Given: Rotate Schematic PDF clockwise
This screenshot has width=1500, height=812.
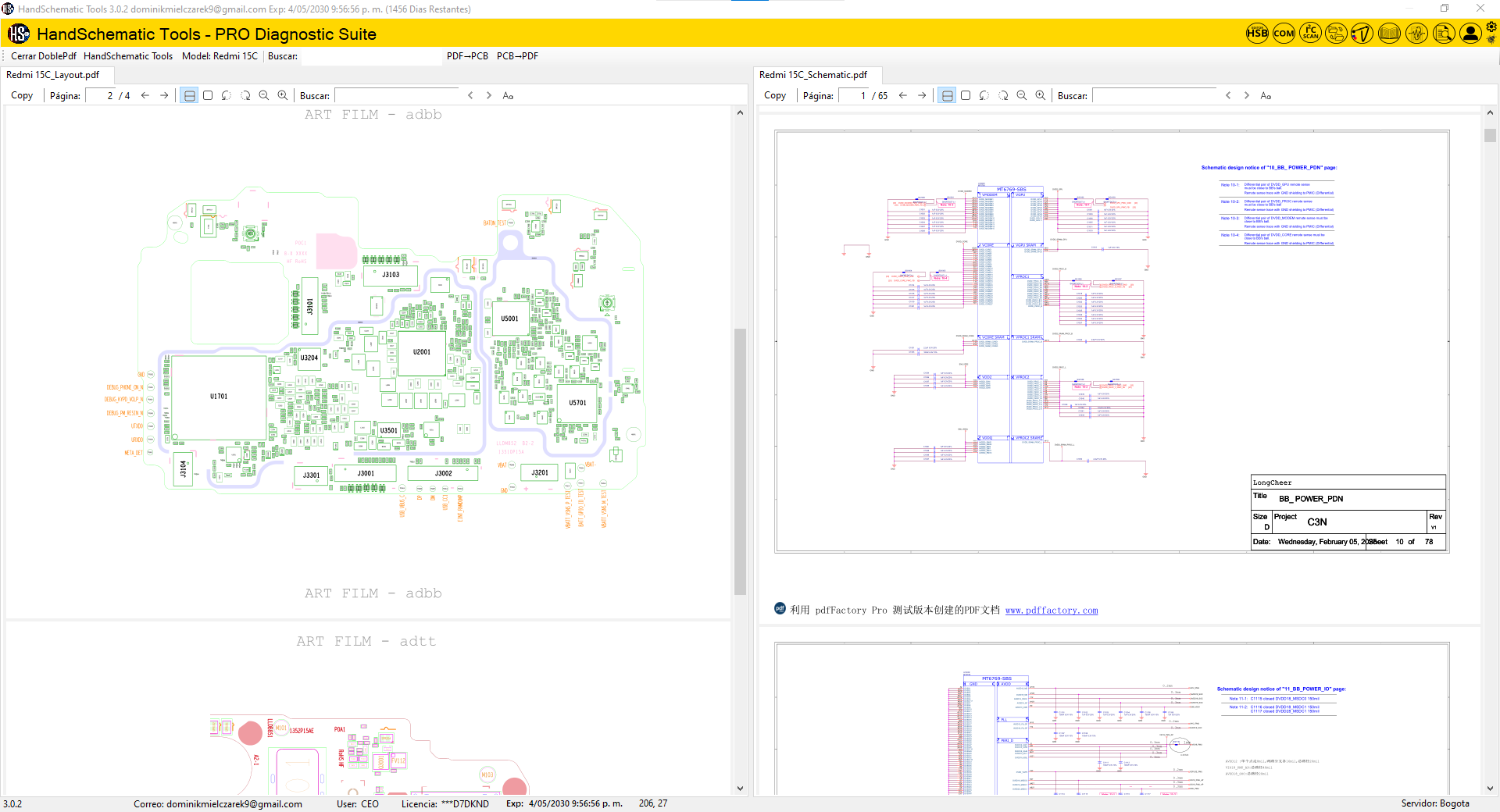Looking at the screenshot, I should 1003,95.
